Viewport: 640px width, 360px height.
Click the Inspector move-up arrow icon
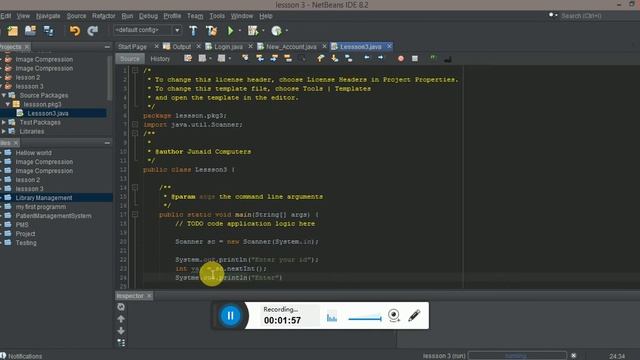click(x=121, y=319)
